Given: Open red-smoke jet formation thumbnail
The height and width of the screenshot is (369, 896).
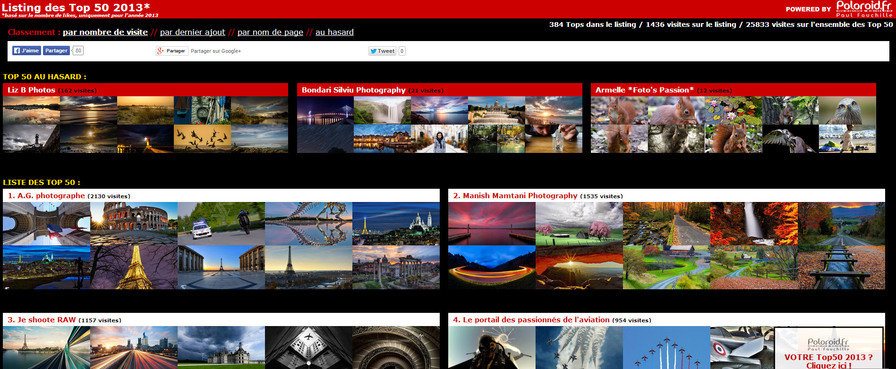Looking at the screenshot, I should tap(666, 347).
